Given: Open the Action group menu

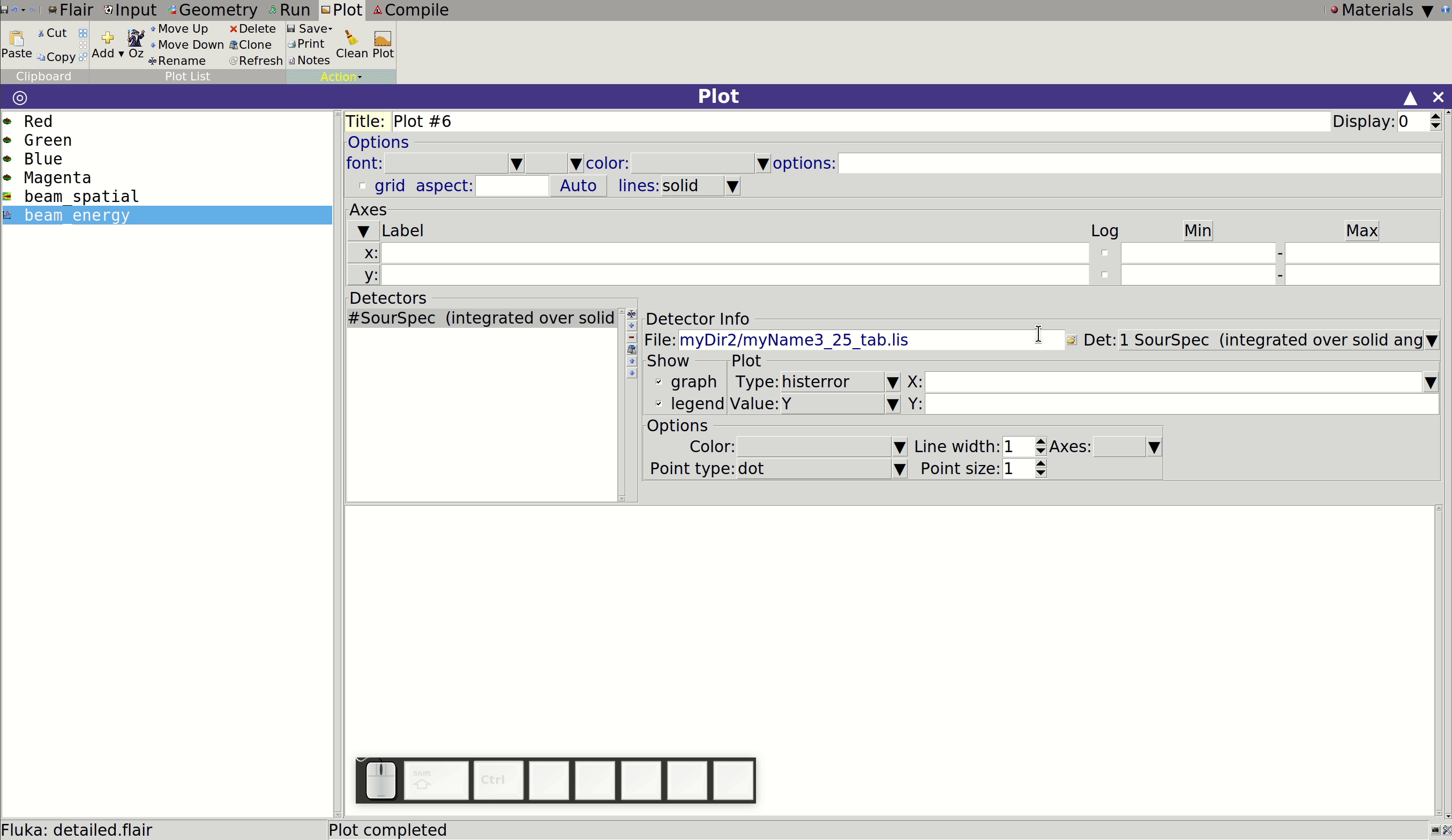Looking at the screenshot, I should [x=341, y=77].
